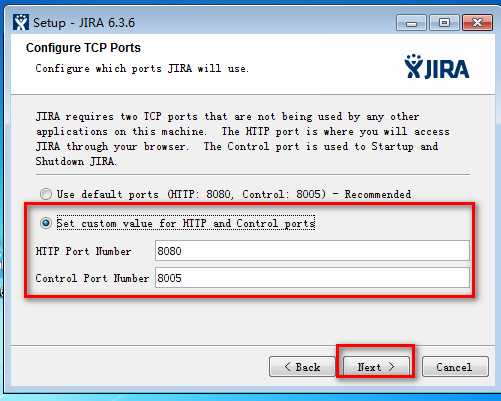Proceed with the Next button
This screenshot has width=501, height=401.
coord(376,367)
